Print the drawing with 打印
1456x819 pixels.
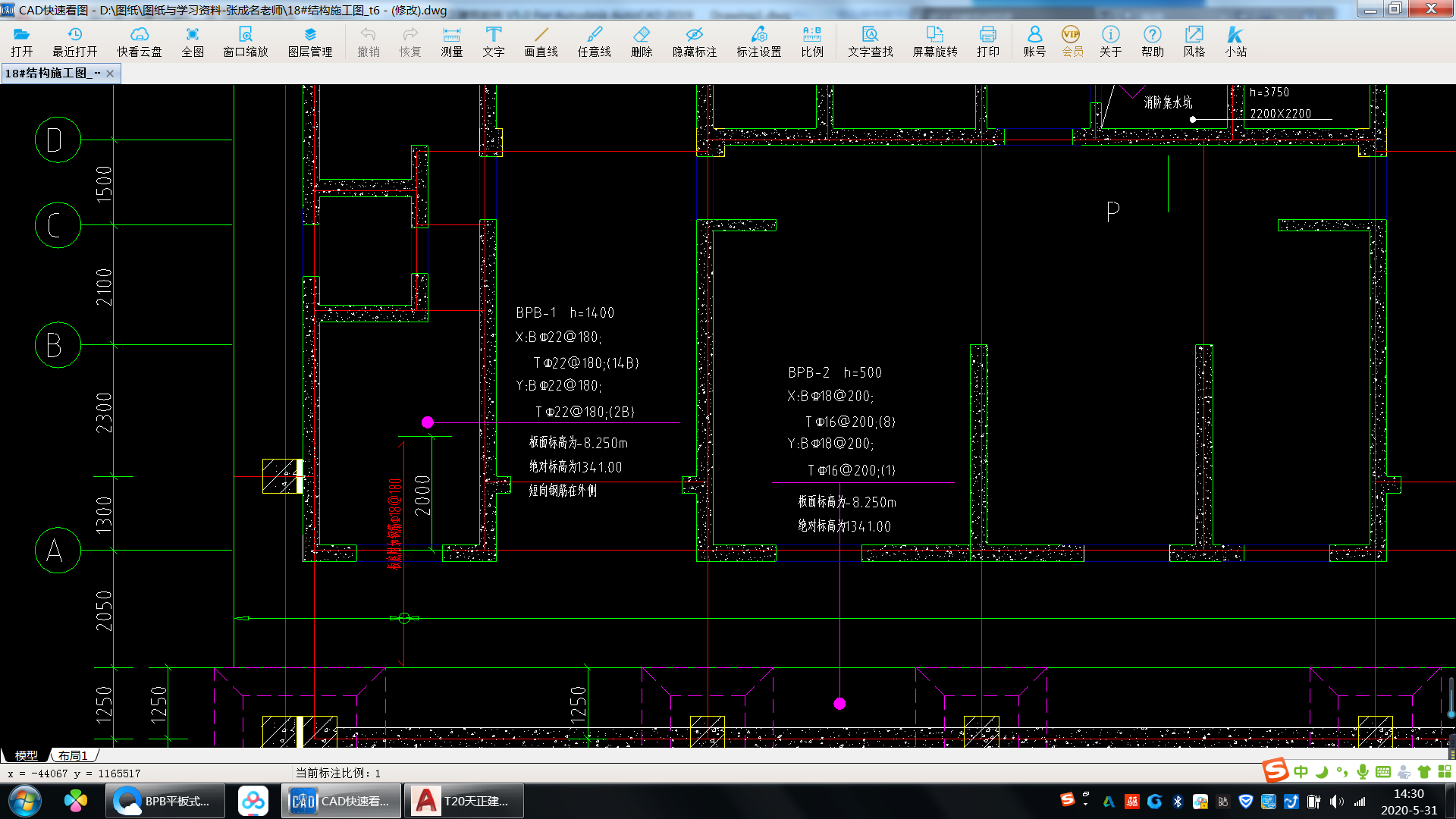point(988,42)
